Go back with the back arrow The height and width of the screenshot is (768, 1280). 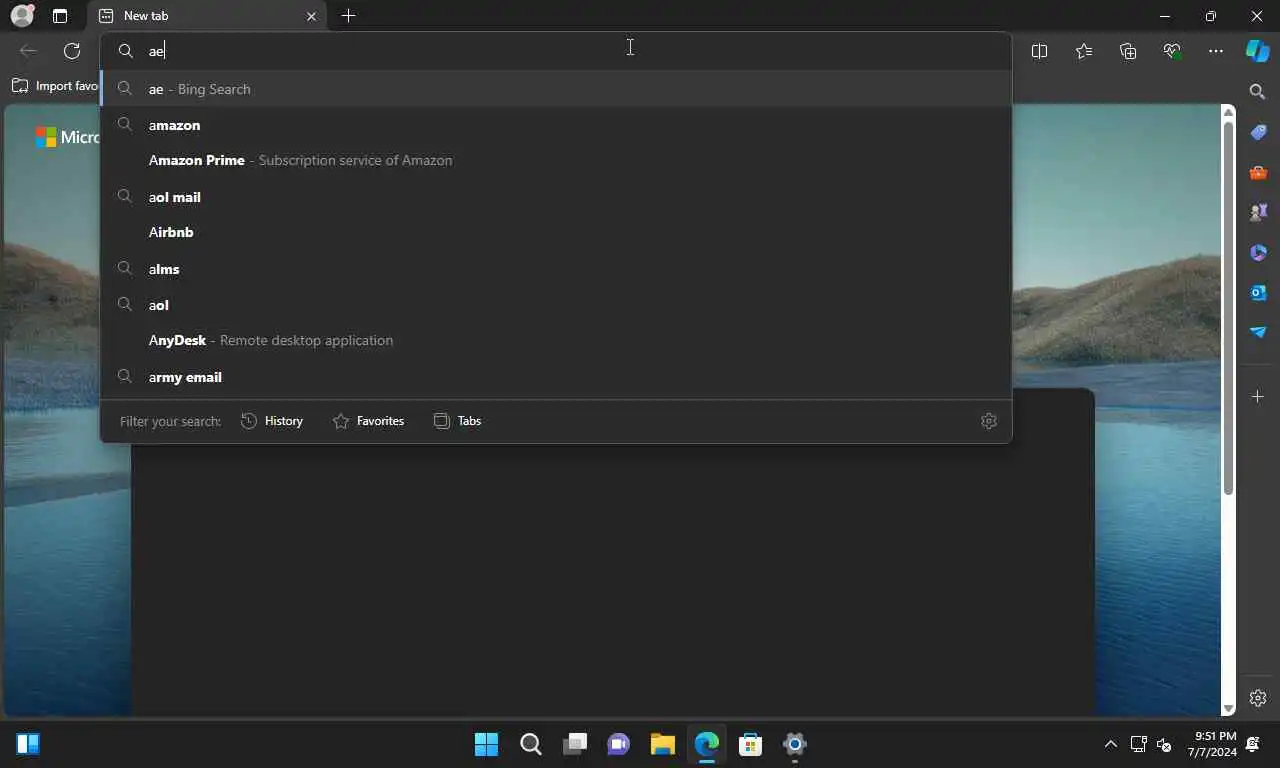click(x=28, y=51)
